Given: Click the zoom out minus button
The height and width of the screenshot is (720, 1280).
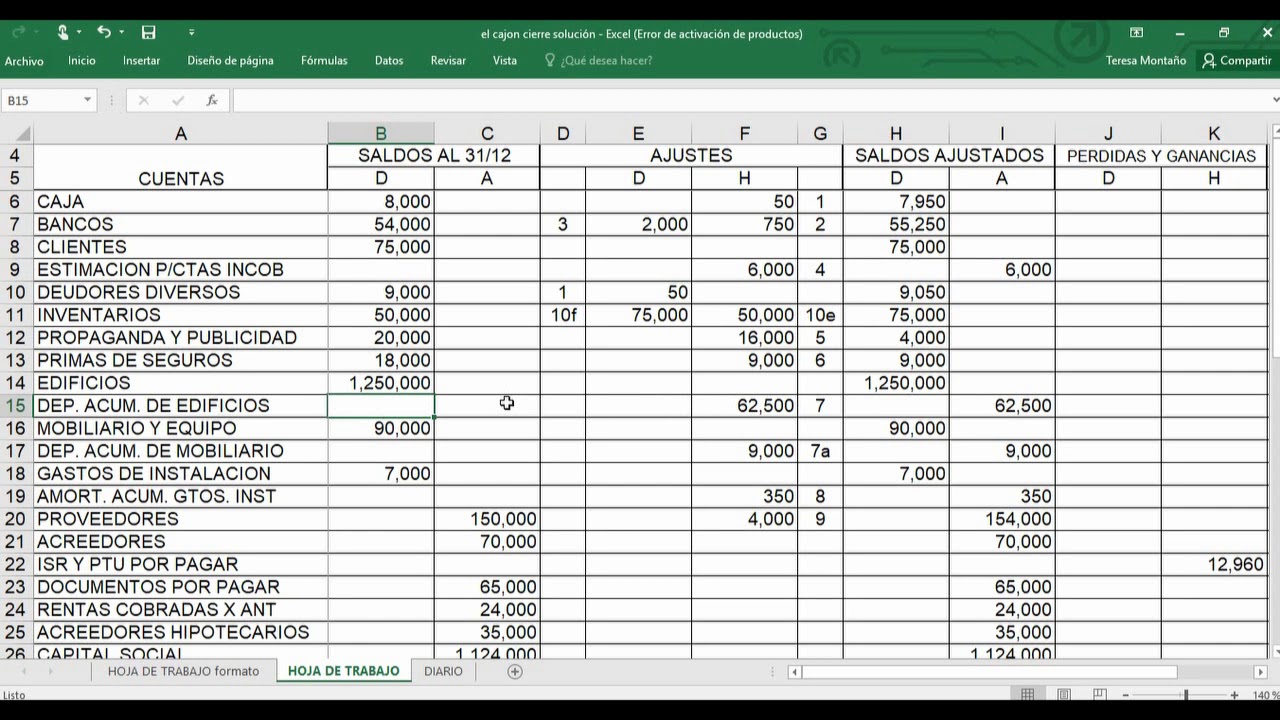Looking at the screenshot, I should [x=1125, y=695].
